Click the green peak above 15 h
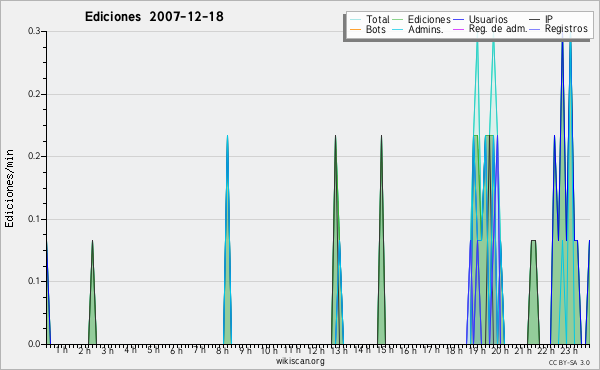Screen dimensions: 600x370 point(381,239)
